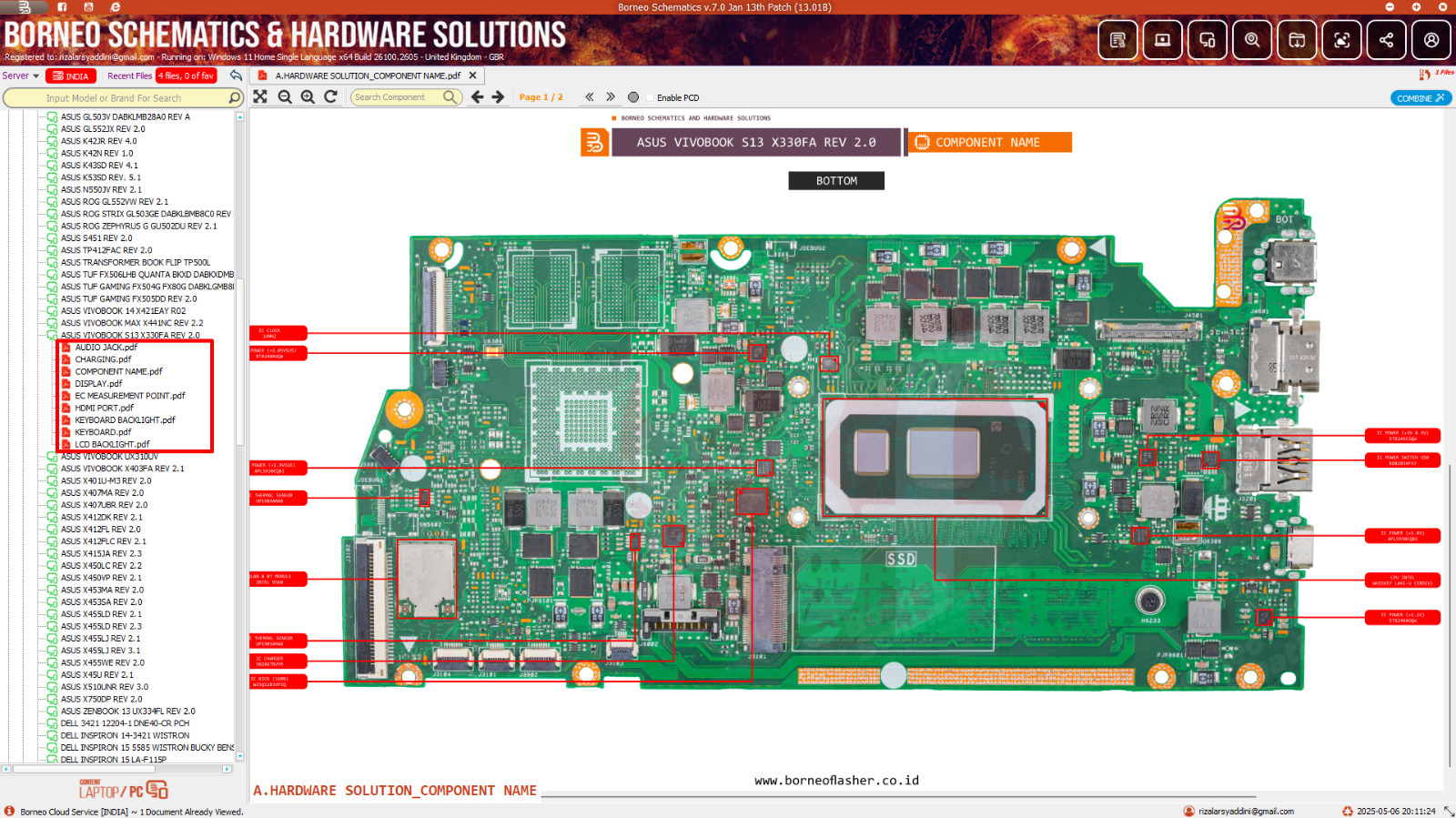Click the COMPONENT NAME orange label
Viewport: 1456px width, 818px height.
click(988, 142)
